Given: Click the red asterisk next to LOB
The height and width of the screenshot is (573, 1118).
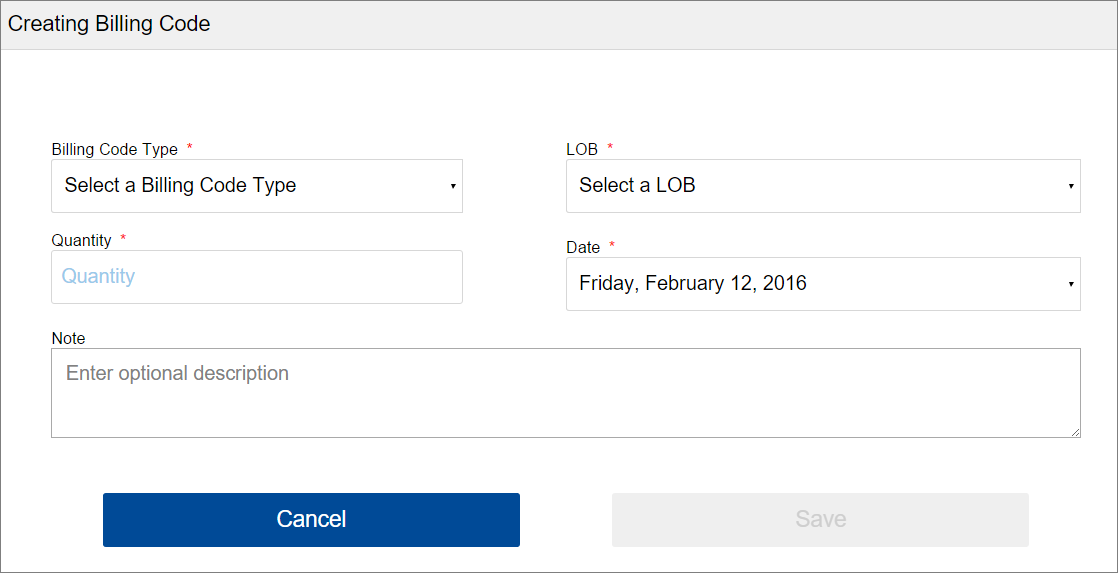Looking at the screenshot, I should point(610,149).
